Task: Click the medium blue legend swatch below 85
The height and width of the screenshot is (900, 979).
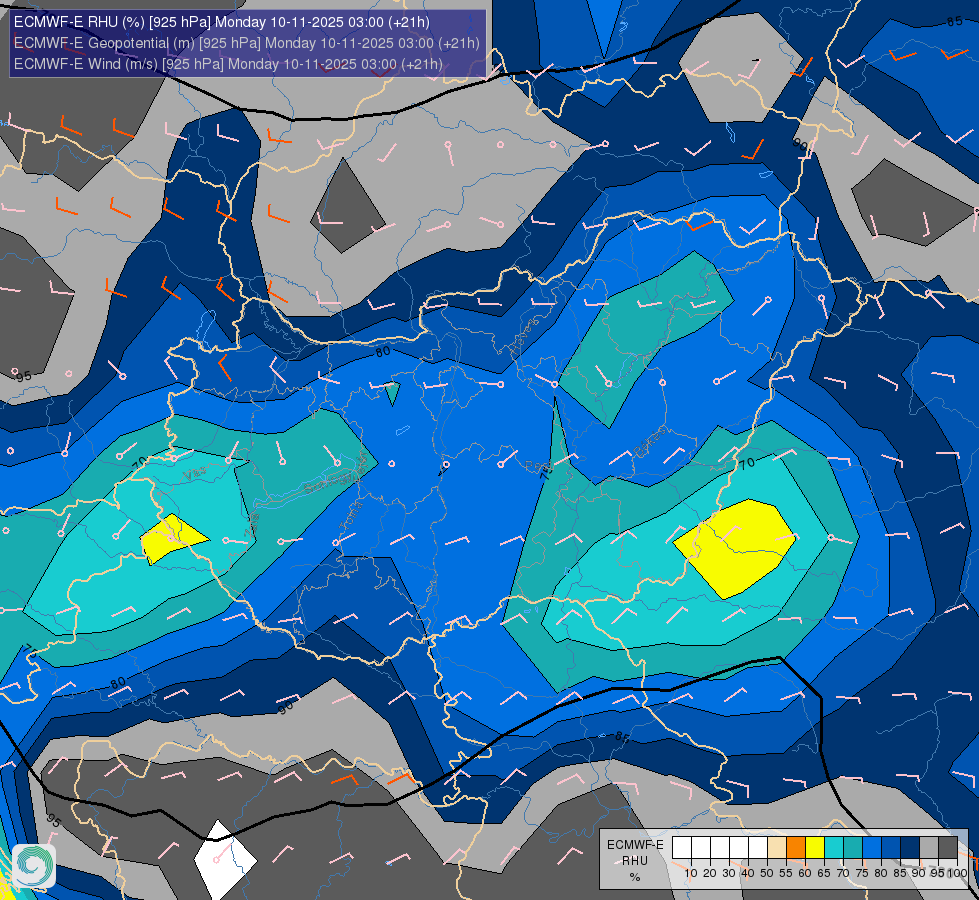Action: point(891,848)
